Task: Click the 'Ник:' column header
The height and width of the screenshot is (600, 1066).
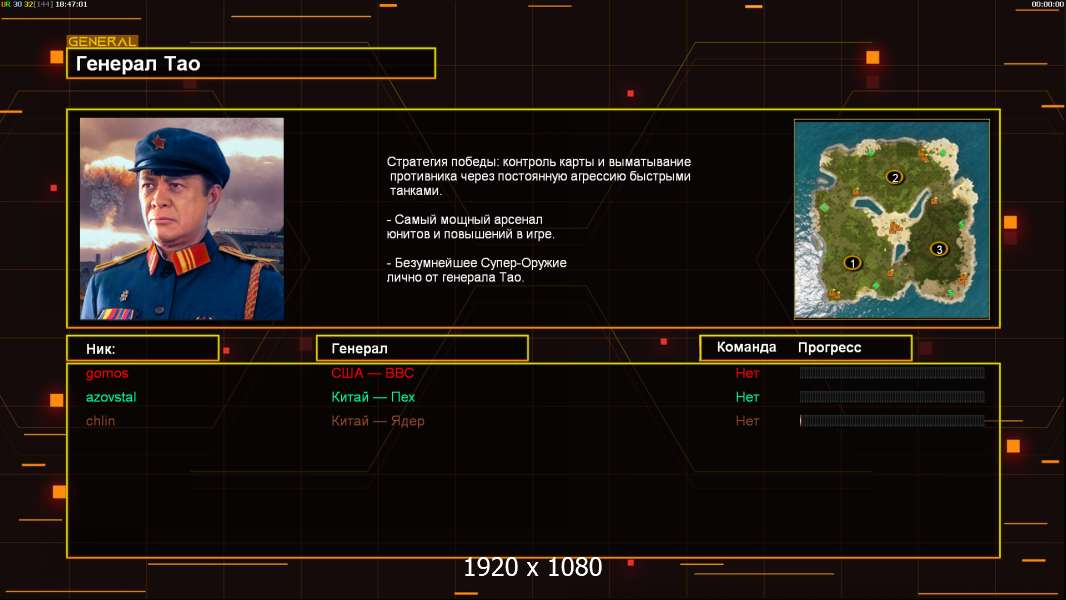Action: [x=143, y=349]
